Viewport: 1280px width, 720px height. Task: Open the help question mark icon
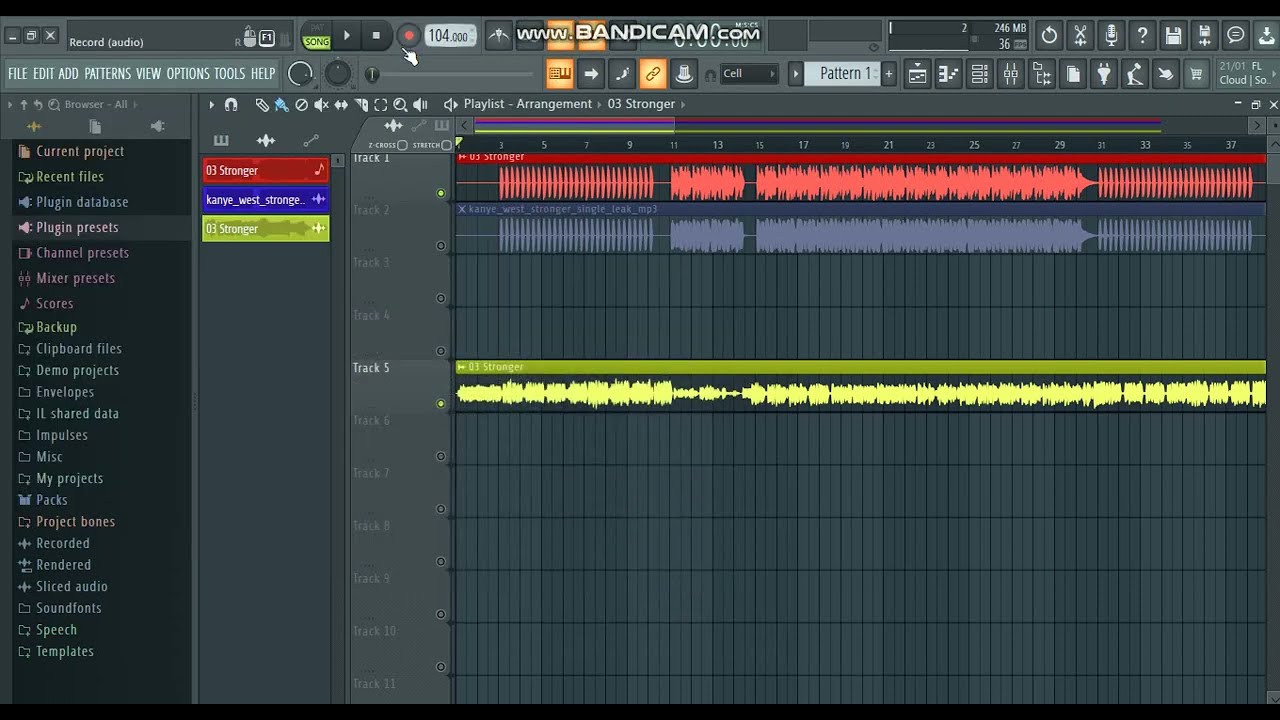(x=1142, y=36)
